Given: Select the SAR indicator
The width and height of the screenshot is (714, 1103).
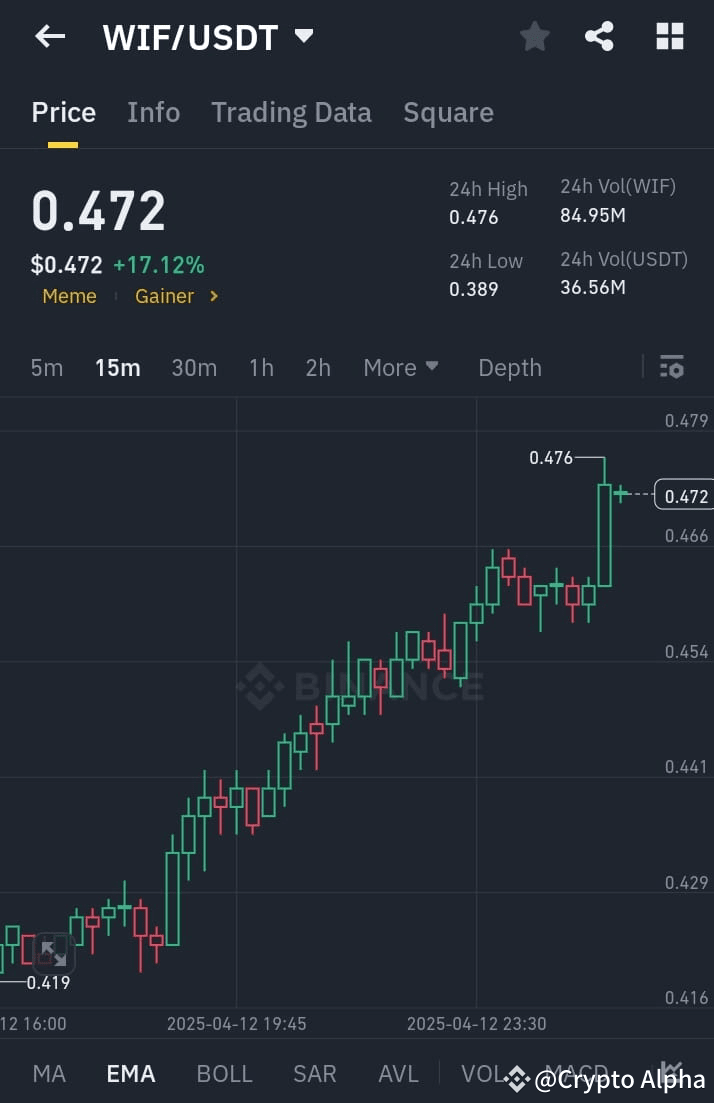Looking at the screenshot, I should click(x=314, y=1073).
